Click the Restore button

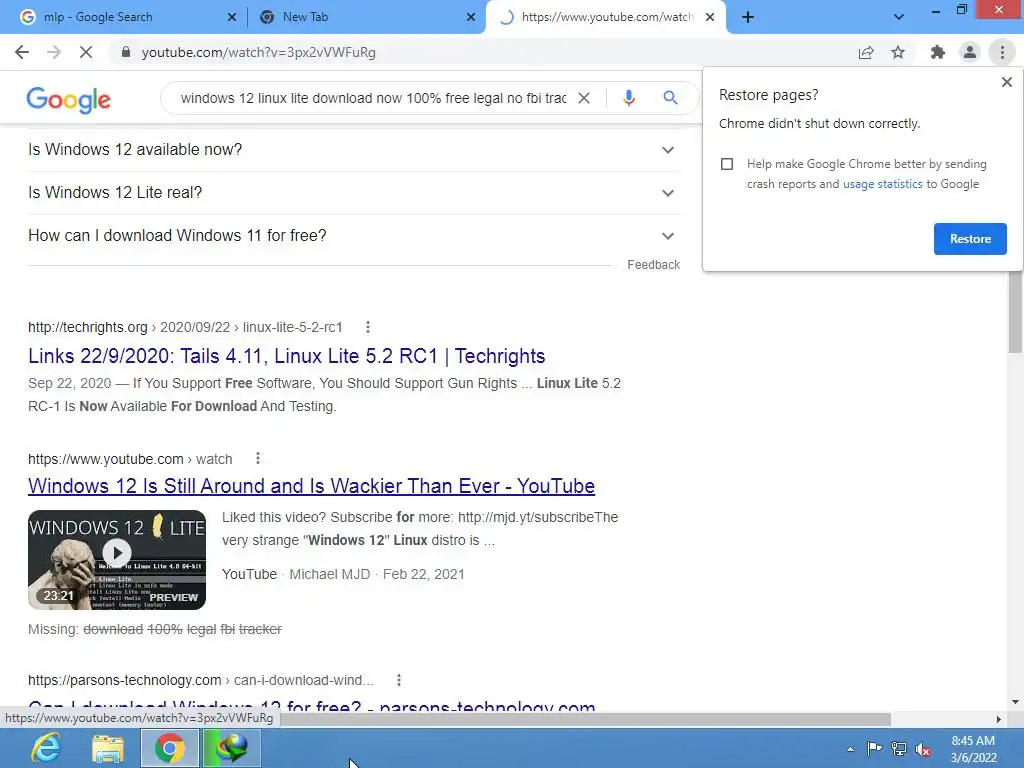pyautogui.click(x=970, y=239)
